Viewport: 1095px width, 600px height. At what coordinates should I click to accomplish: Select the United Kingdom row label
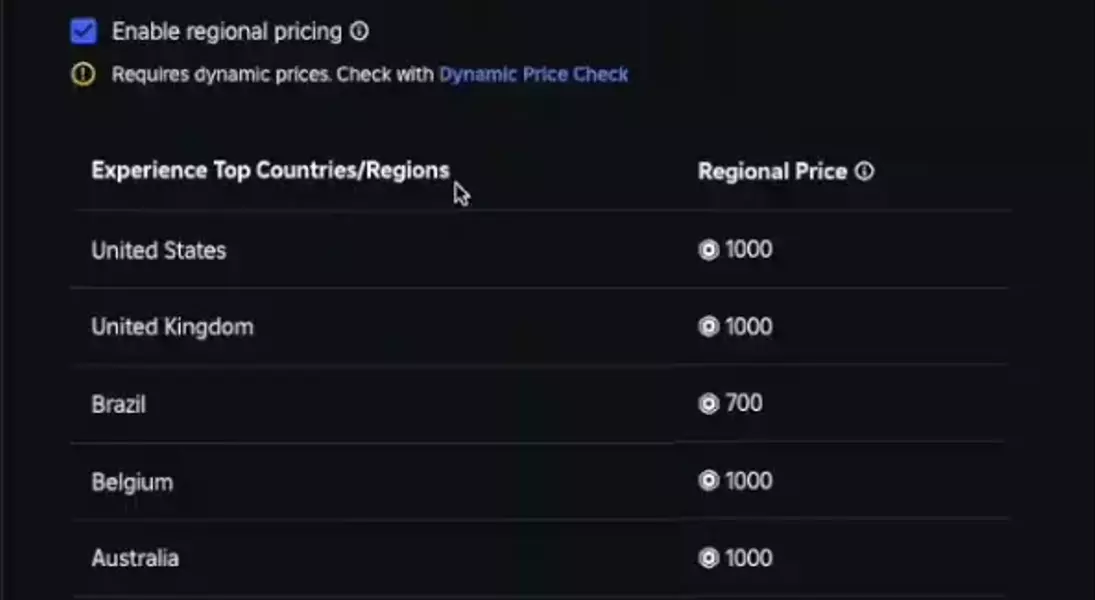172,327
